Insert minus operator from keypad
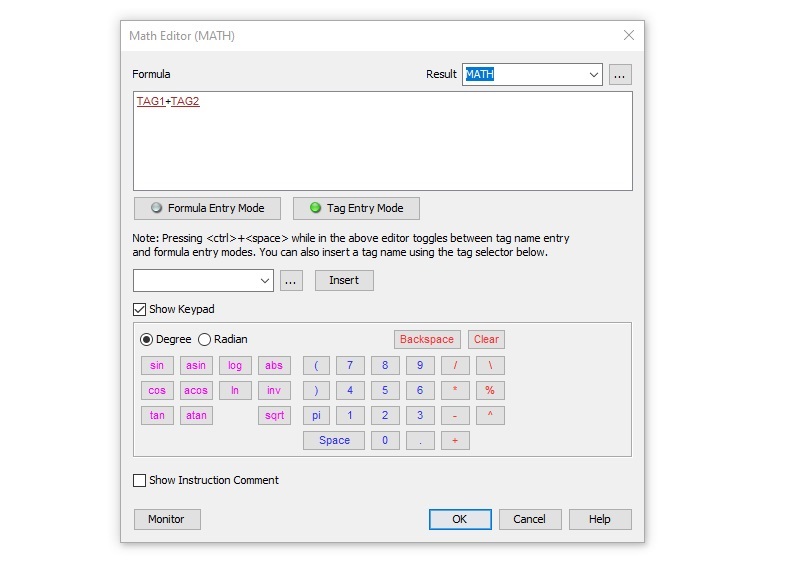Viewport: 800px width, 565px height. (x=455, y=415)
